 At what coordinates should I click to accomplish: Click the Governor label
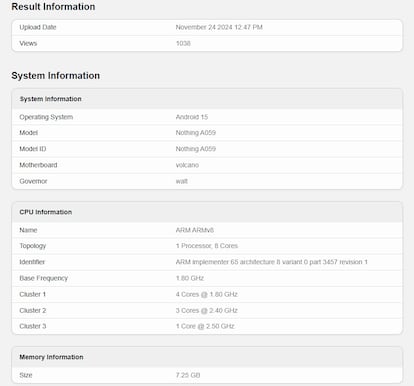33,181
